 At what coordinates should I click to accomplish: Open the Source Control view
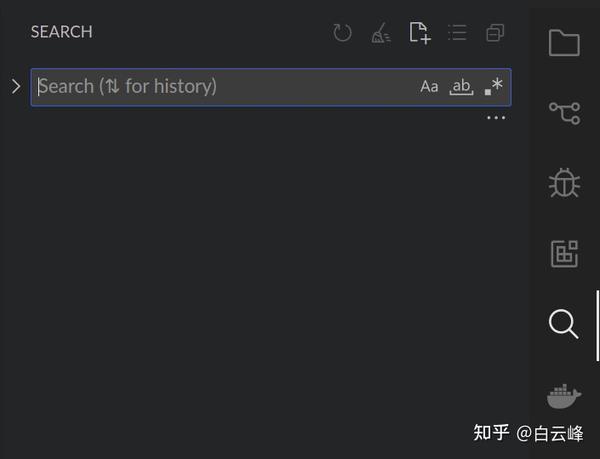click(565, 113)
